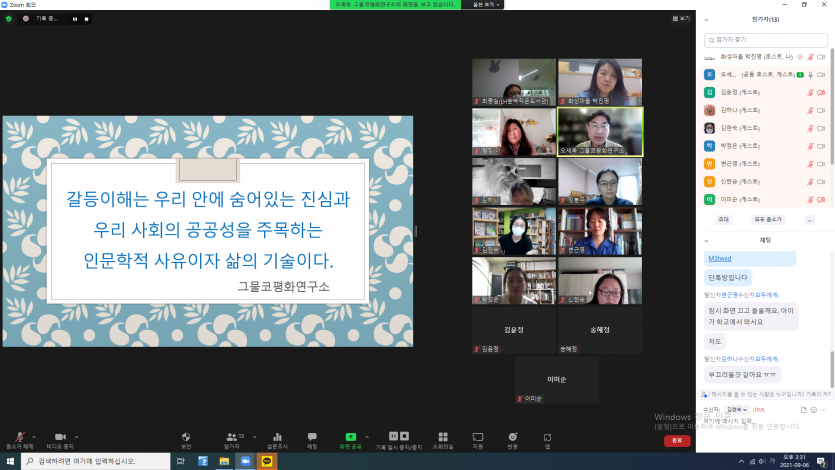Open more options button beside 모두 음소거
835x470 pixels.
click(x=809, y=219)
